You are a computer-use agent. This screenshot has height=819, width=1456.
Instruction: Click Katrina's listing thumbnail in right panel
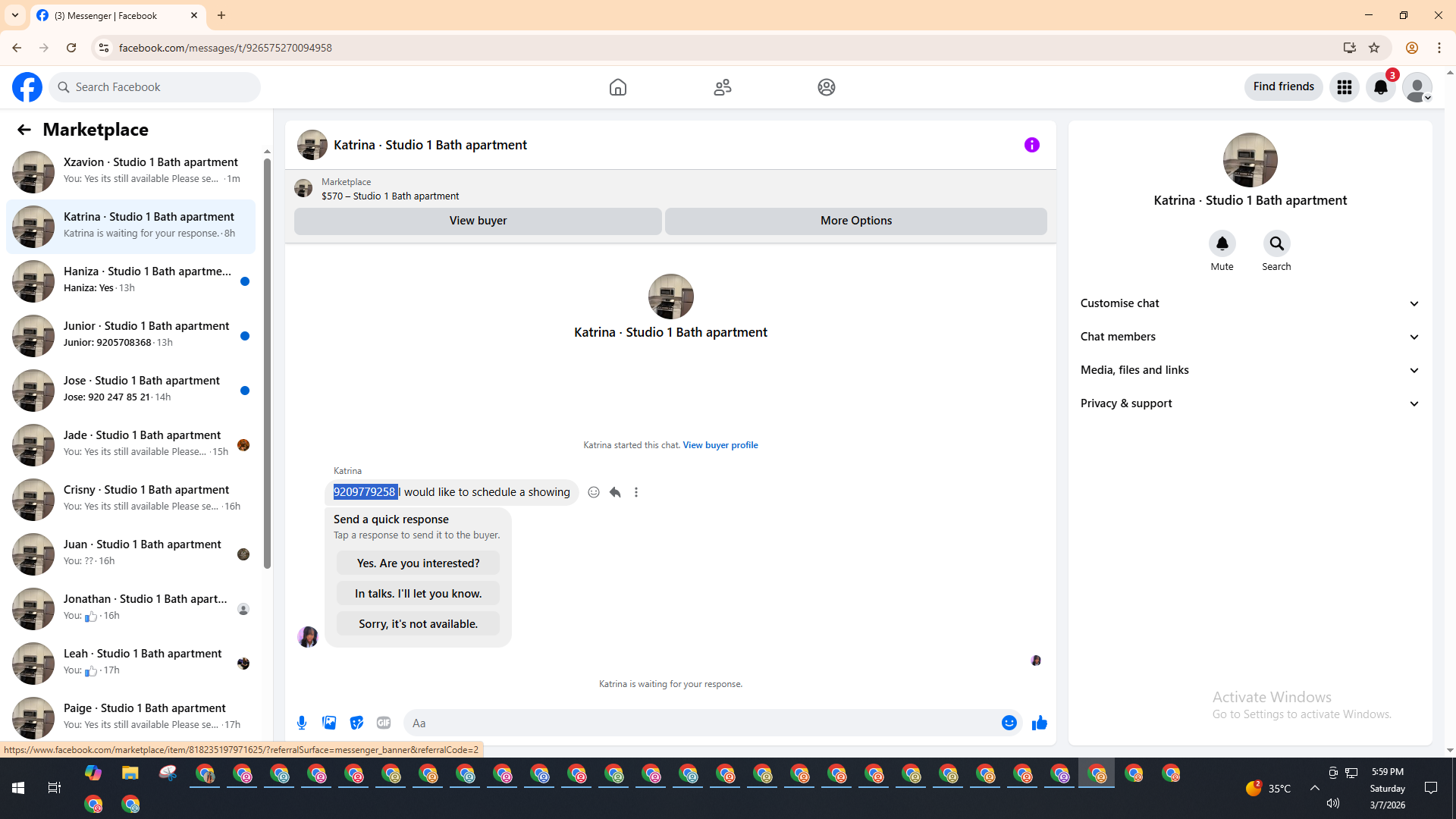(x=1250, y=160)
